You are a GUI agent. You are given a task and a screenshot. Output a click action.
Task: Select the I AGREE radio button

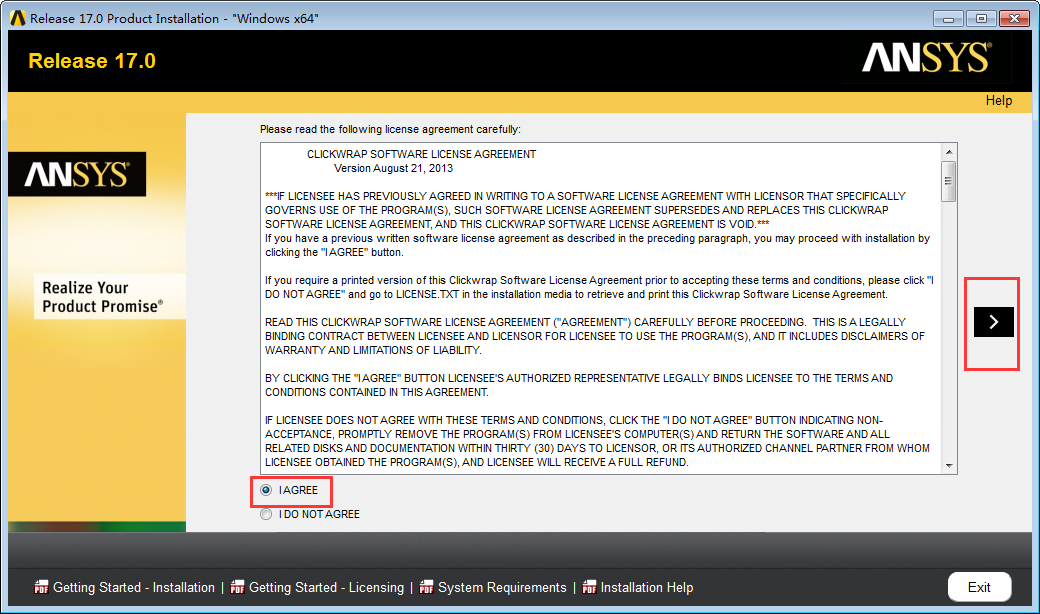[x=266, y=491]
